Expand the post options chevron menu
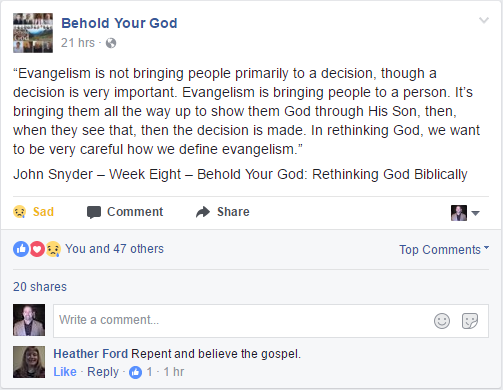This screenshot has width=503, height=390. [484, 20]
